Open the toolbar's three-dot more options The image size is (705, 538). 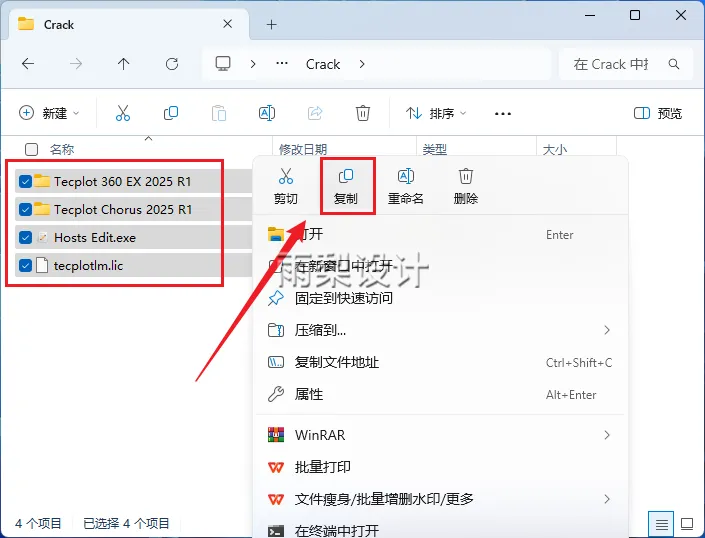[x=503, y=114]
